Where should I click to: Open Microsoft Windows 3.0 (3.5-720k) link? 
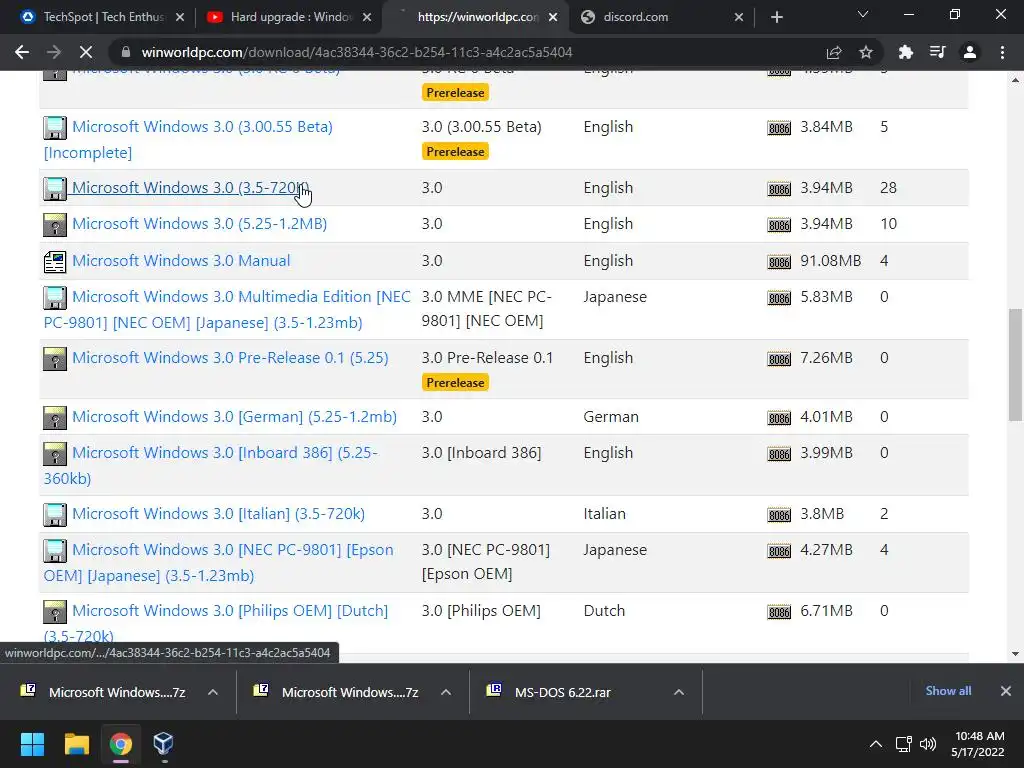189,188
